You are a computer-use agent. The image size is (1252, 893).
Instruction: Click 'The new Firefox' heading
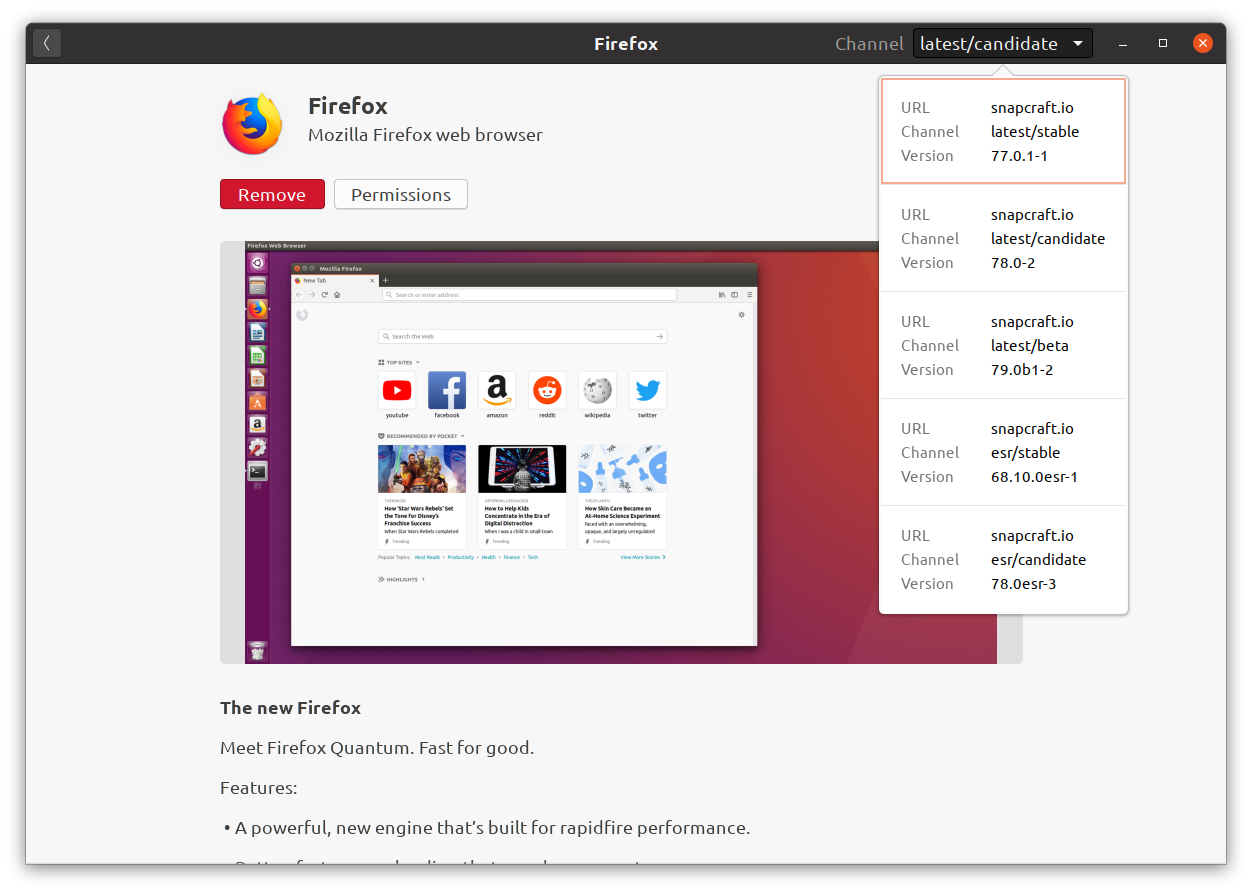(290, 708)
